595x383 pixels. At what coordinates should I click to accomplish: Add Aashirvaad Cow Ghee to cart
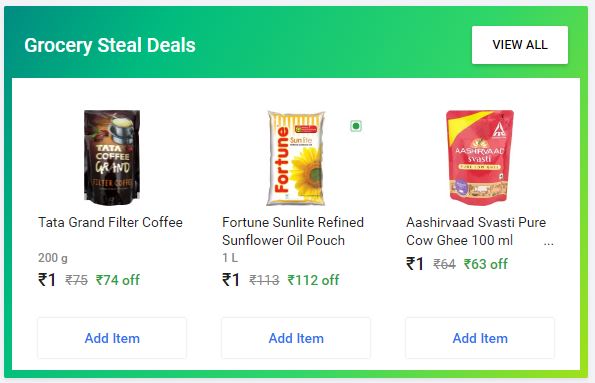coord(480,338)
